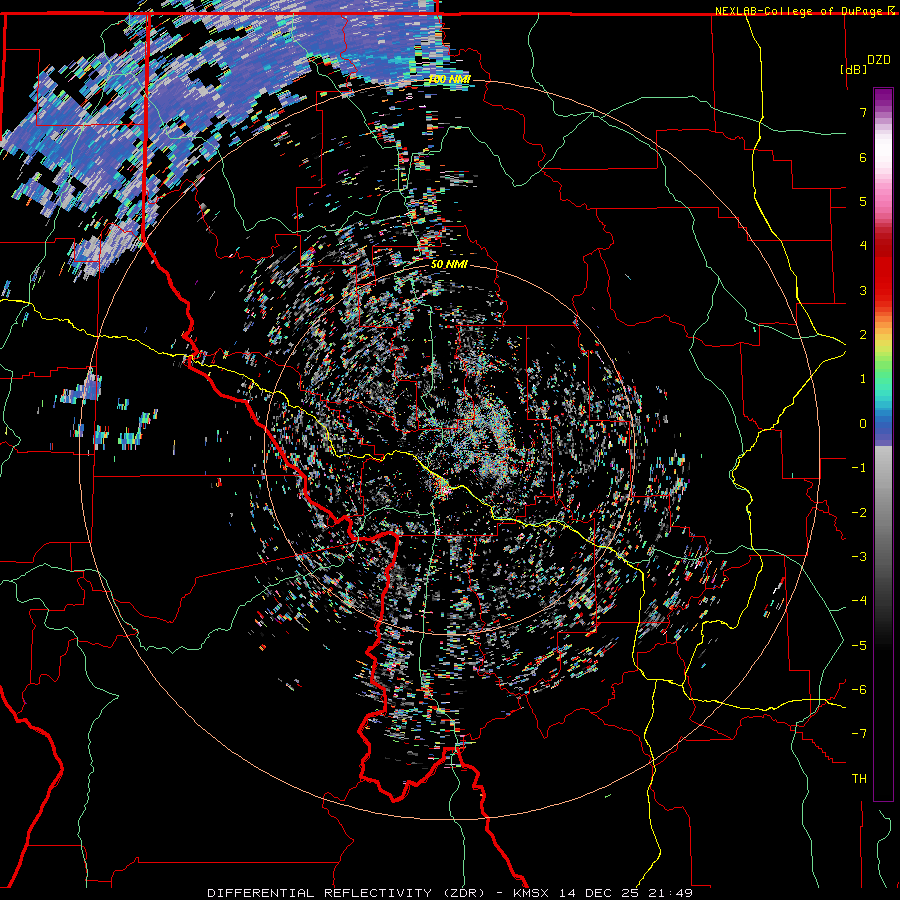The width and height of the screenshot is (900, 900).
Task: Click the 3 value on color scale
Action: point(863,290)
